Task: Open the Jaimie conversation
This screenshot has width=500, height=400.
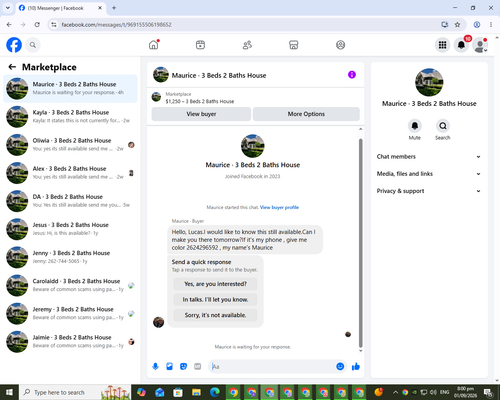Action: 70,342
